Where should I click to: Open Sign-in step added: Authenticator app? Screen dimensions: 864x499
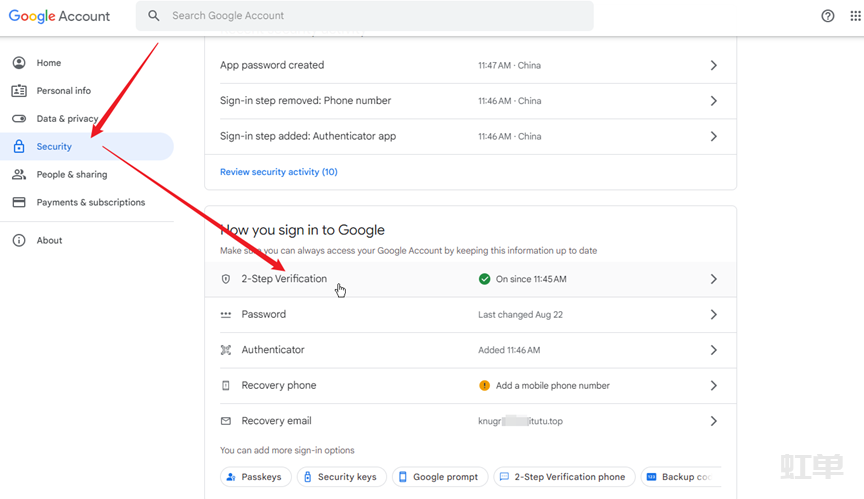click(x=471, y=136)
